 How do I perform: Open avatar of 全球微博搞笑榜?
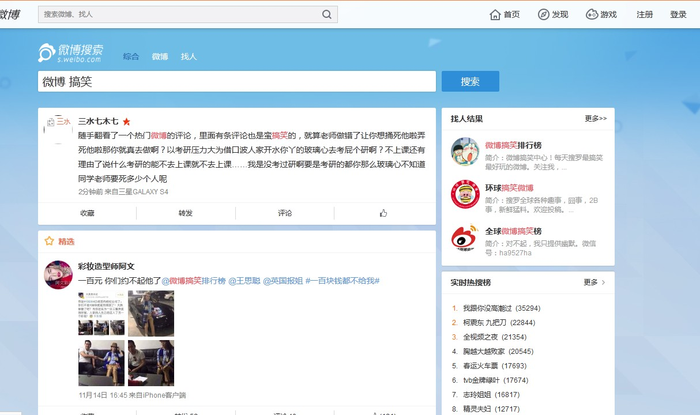point(465,238)
